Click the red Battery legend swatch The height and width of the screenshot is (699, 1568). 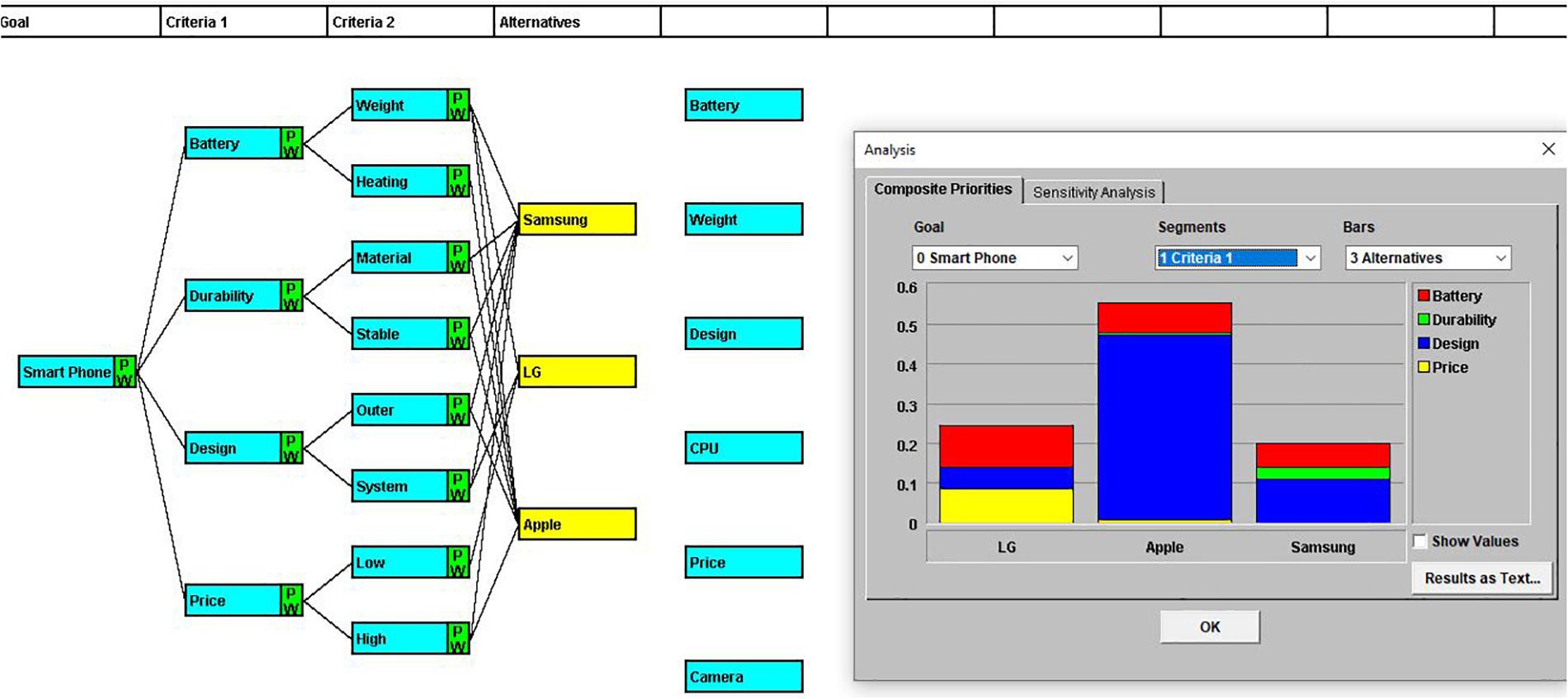tap(1424, 295)
